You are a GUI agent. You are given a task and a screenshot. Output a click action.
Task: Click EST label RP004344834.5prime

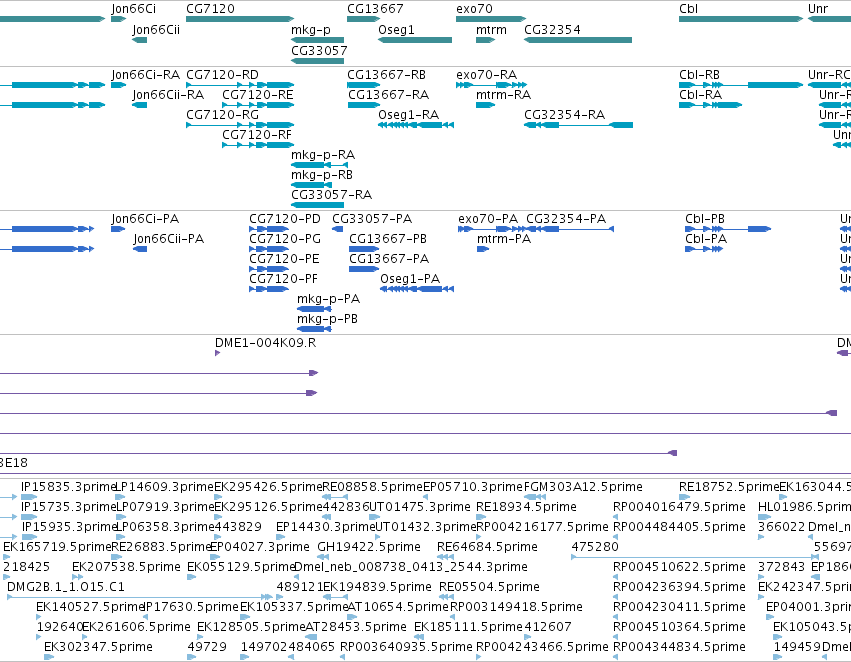679,647
